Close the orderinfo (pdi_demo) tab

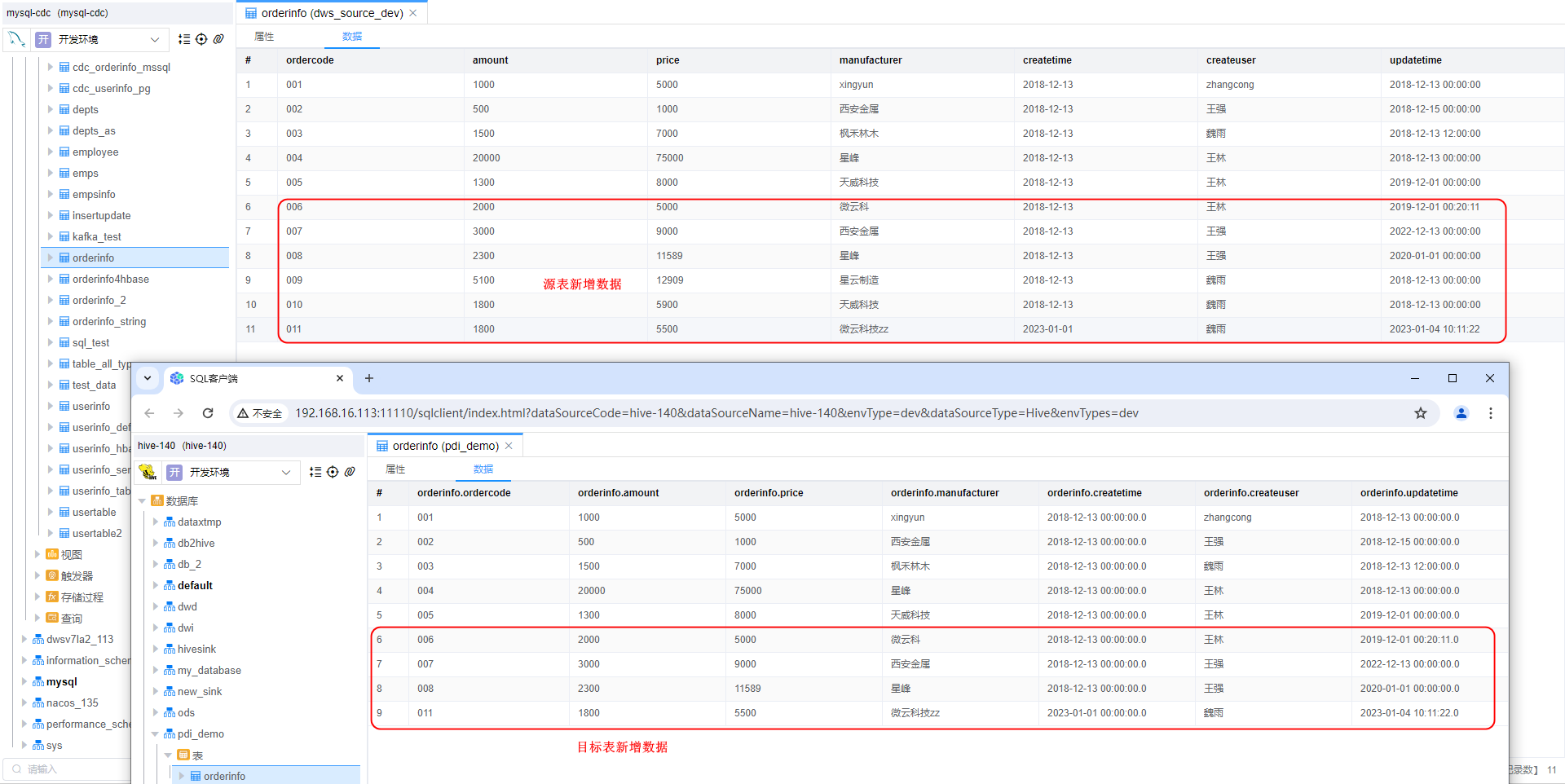click(509, 446)
